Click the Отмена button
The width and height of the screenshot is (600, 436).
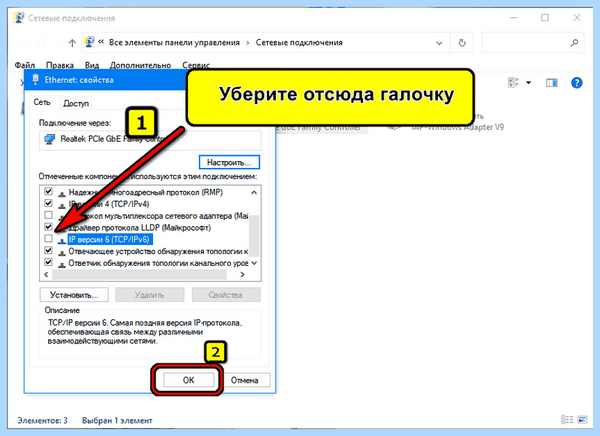[x=244, y=380]
